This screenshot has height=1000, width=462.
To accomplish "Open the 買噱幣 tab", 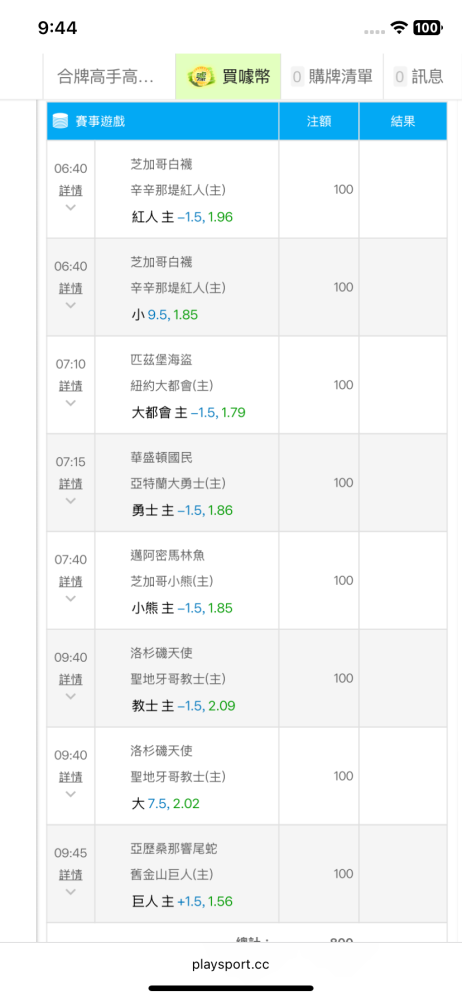I will [x=228, y=77].
